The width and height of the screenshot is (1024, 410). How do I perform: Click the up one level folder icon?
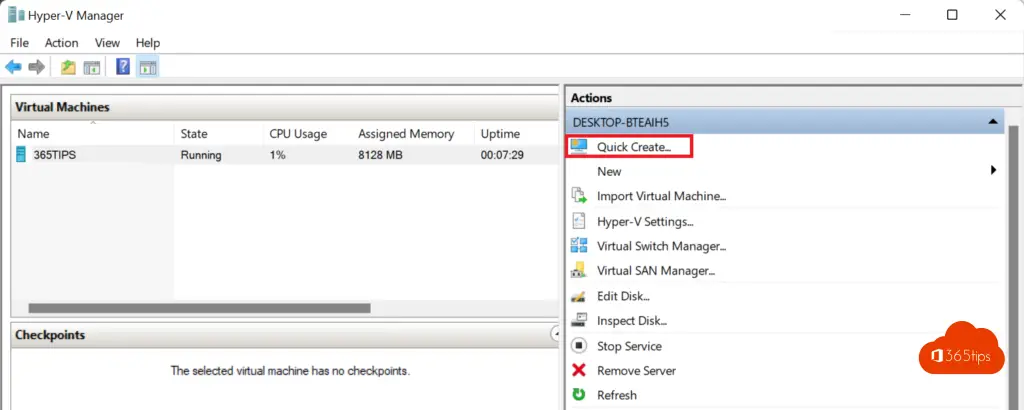[68, 67]
